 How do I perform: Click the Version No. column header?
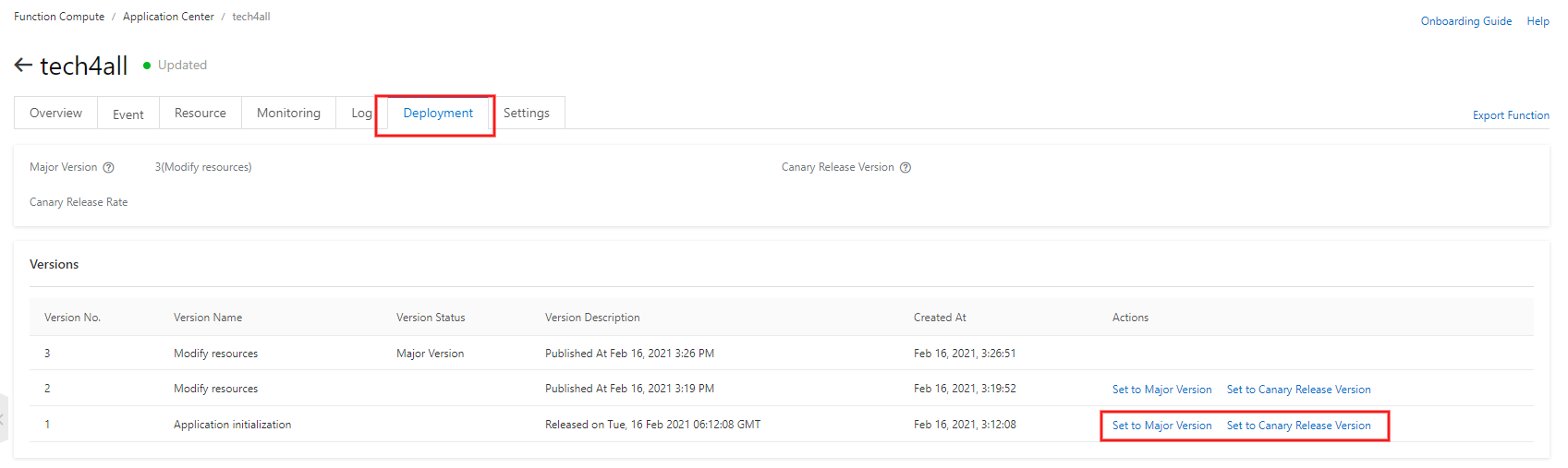[72, 318]
